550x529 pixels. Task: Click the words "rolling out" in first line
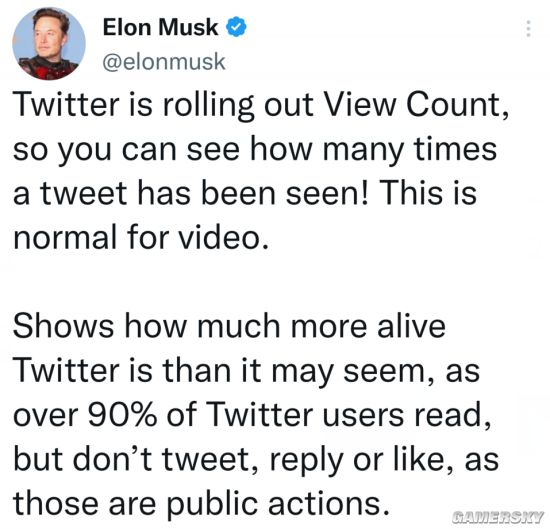tap(238, 104)
